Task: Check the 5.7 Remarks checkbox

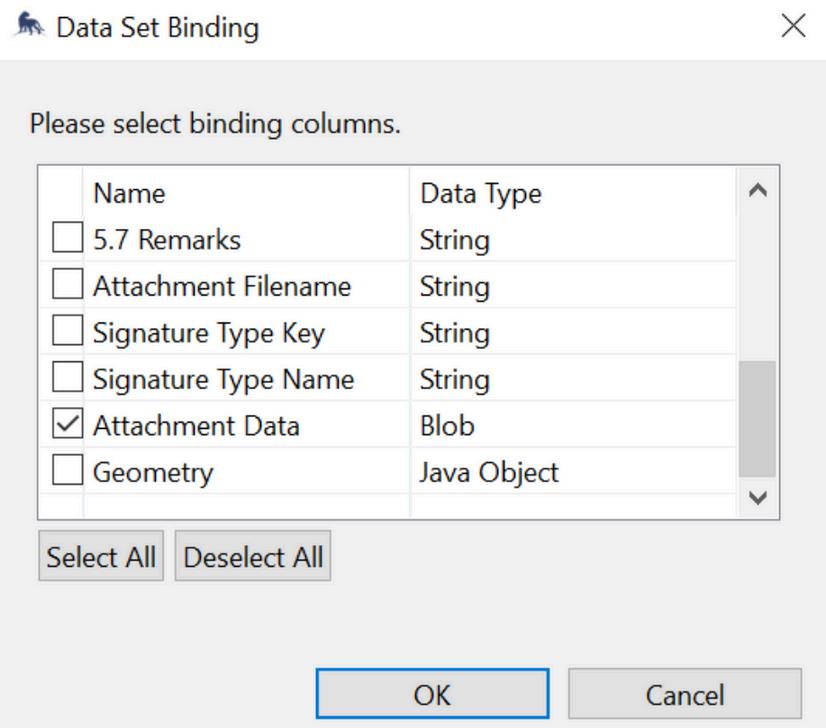Action: [66, 241]
